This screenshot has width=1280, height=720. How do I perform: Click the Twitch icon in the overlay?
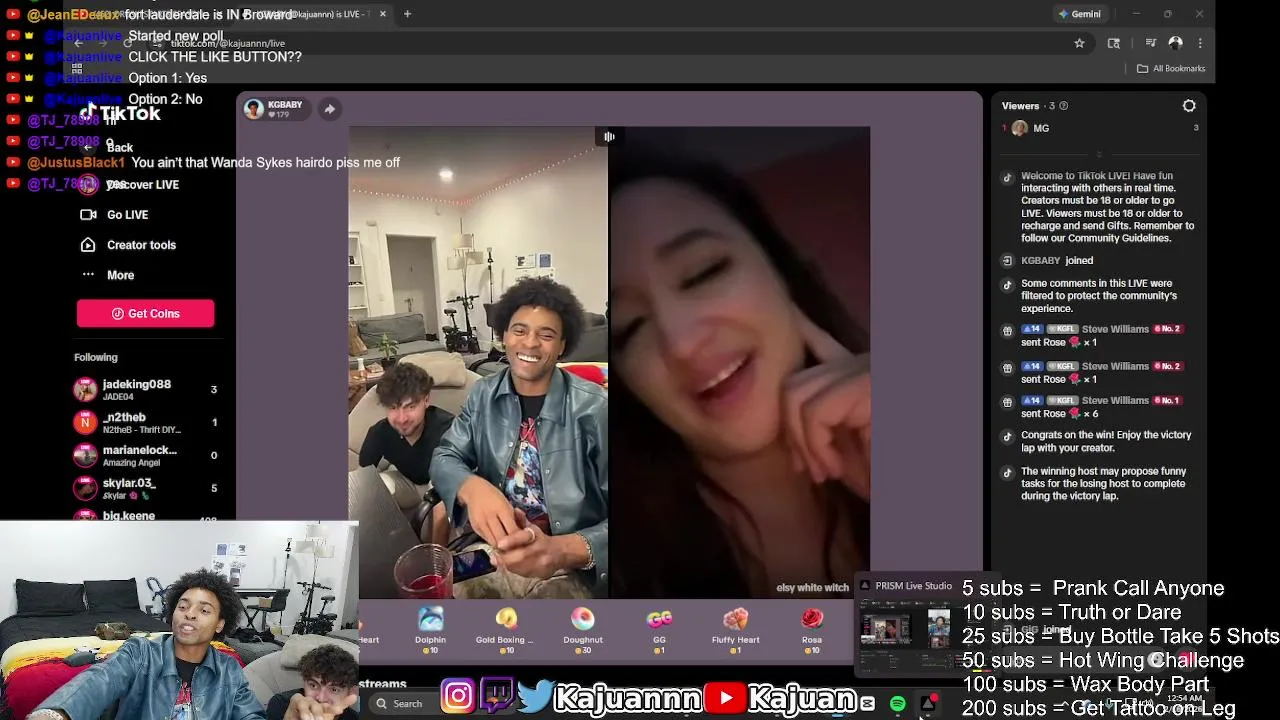pos(497,695)
